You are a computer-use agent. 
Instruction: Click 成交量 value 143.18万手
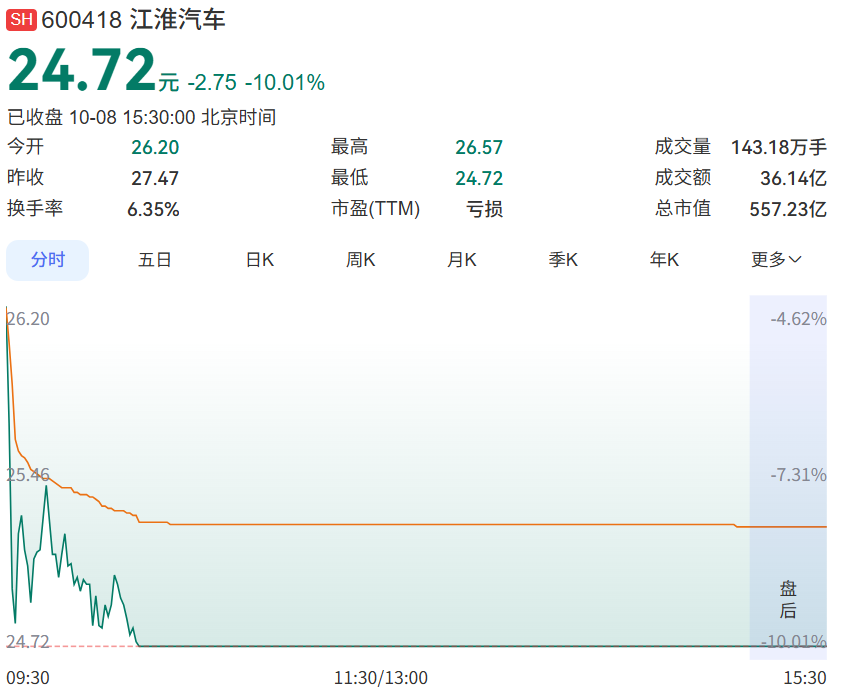pos(779,147)
